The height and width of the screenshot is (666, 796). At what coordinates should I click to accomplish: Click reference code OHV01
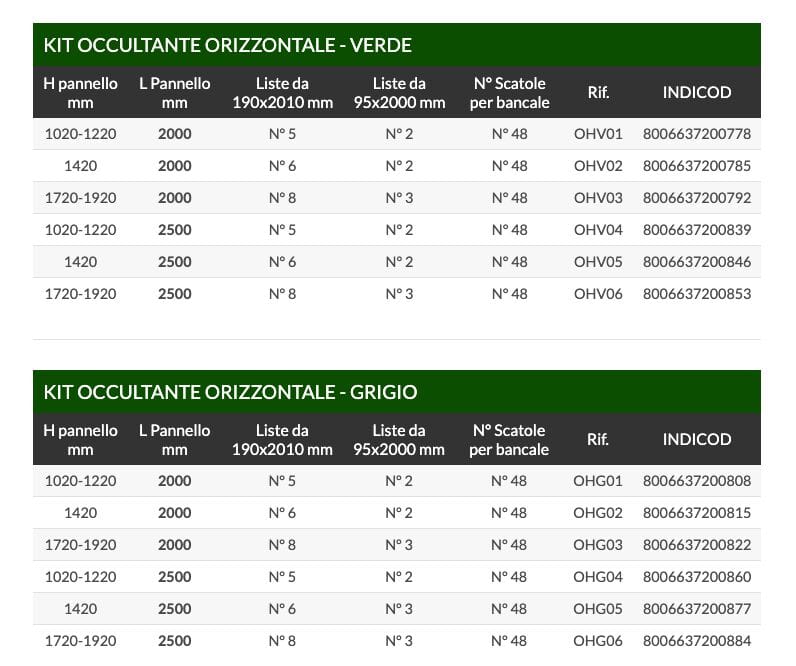(598, 134)
